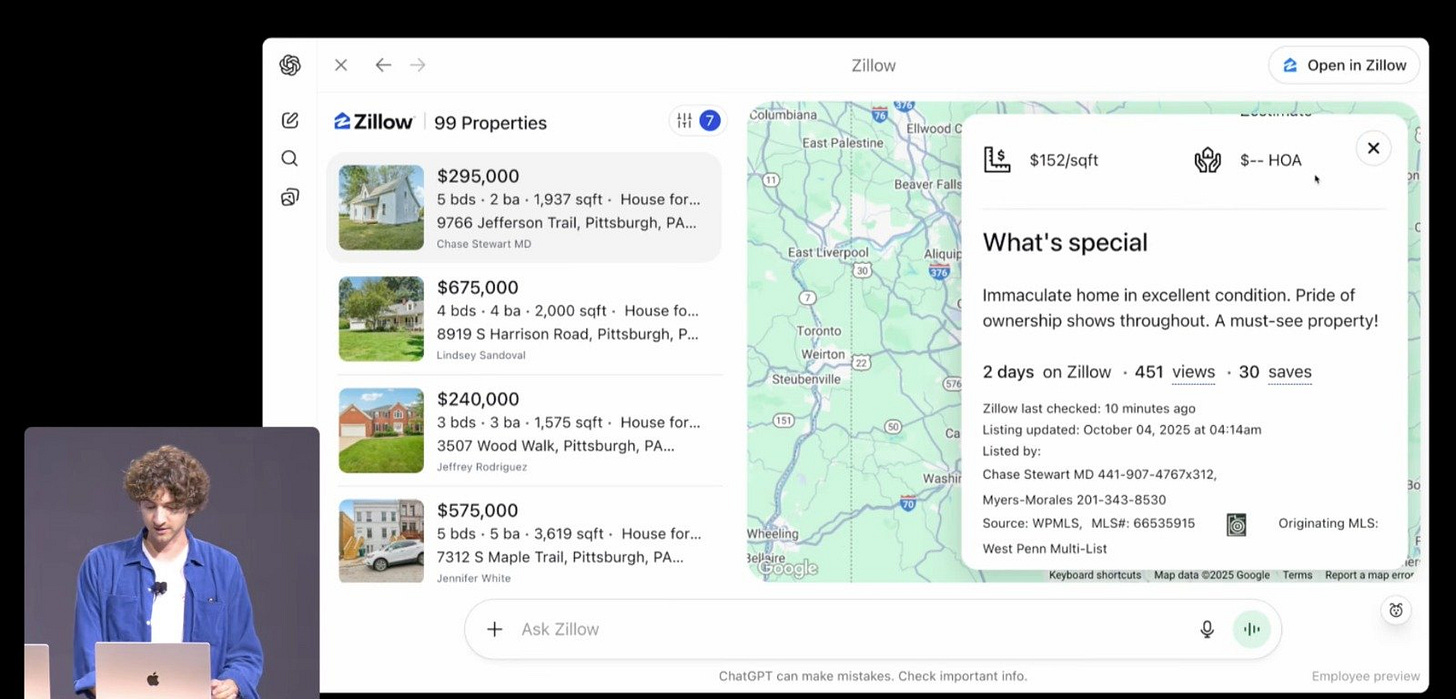Open the $575,000 S Maple Trail listing

coord(524,541)
